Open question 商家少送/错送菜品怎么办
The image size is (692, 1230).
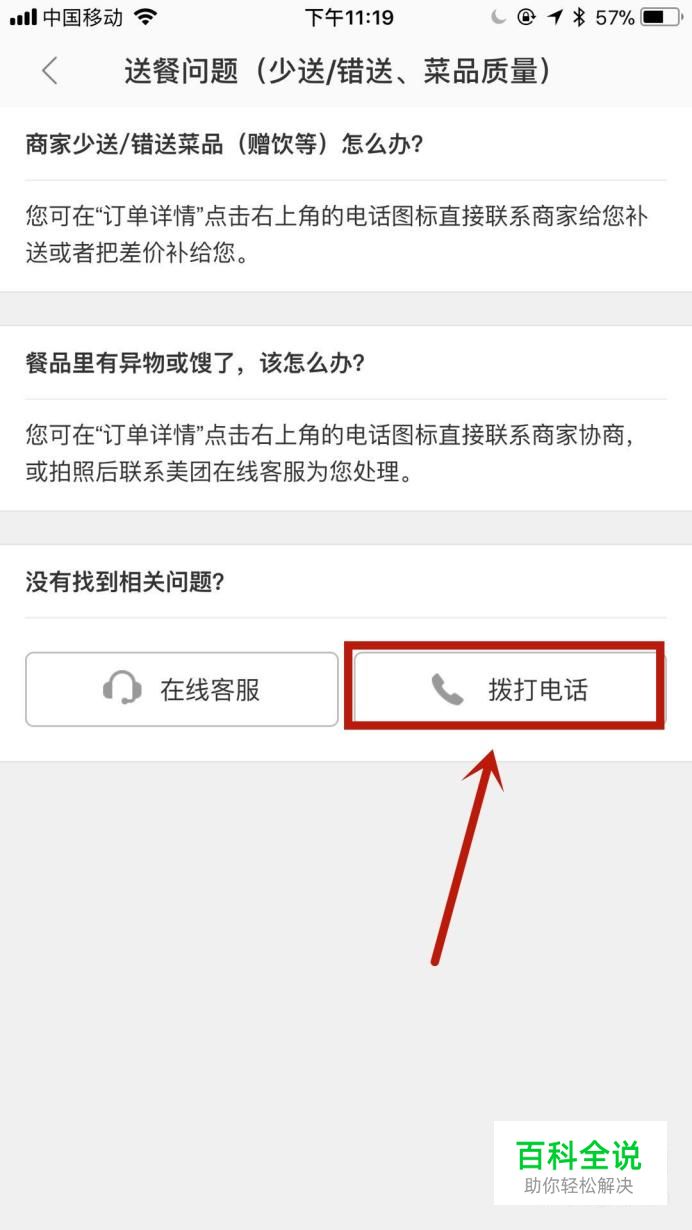coord(225,144)
